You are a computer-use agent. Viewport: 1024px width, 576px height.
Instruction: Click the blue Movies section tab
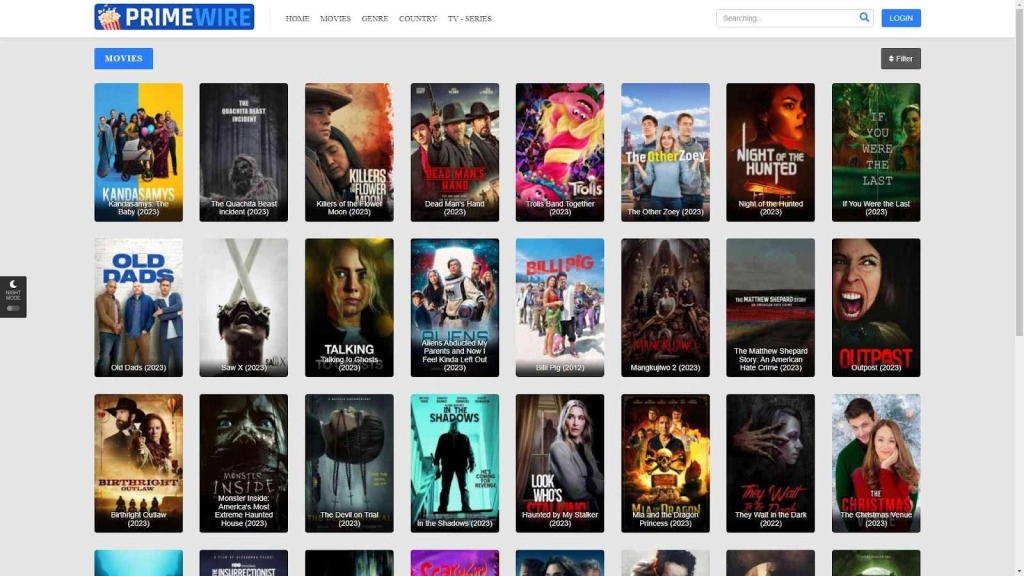(x=123, y=59)
